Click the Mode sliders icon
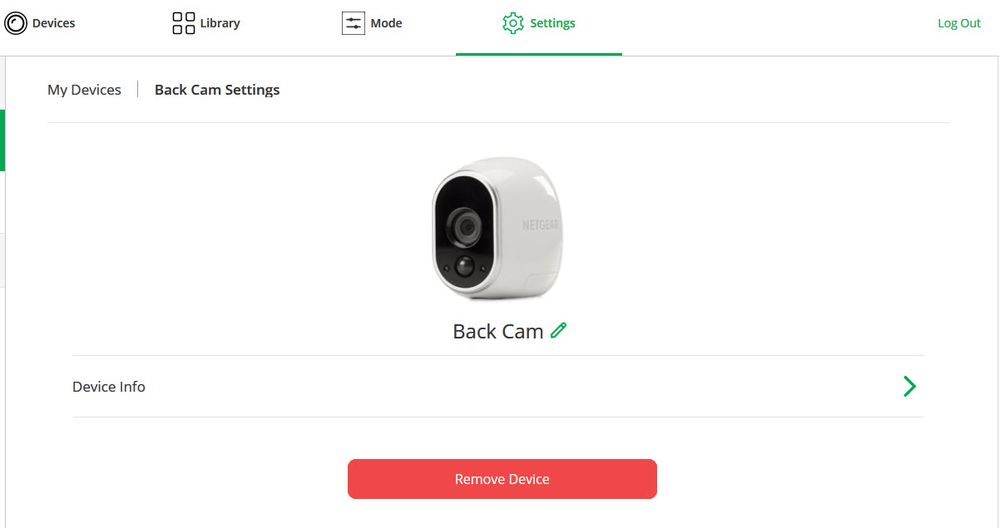 tap(353, 24)
